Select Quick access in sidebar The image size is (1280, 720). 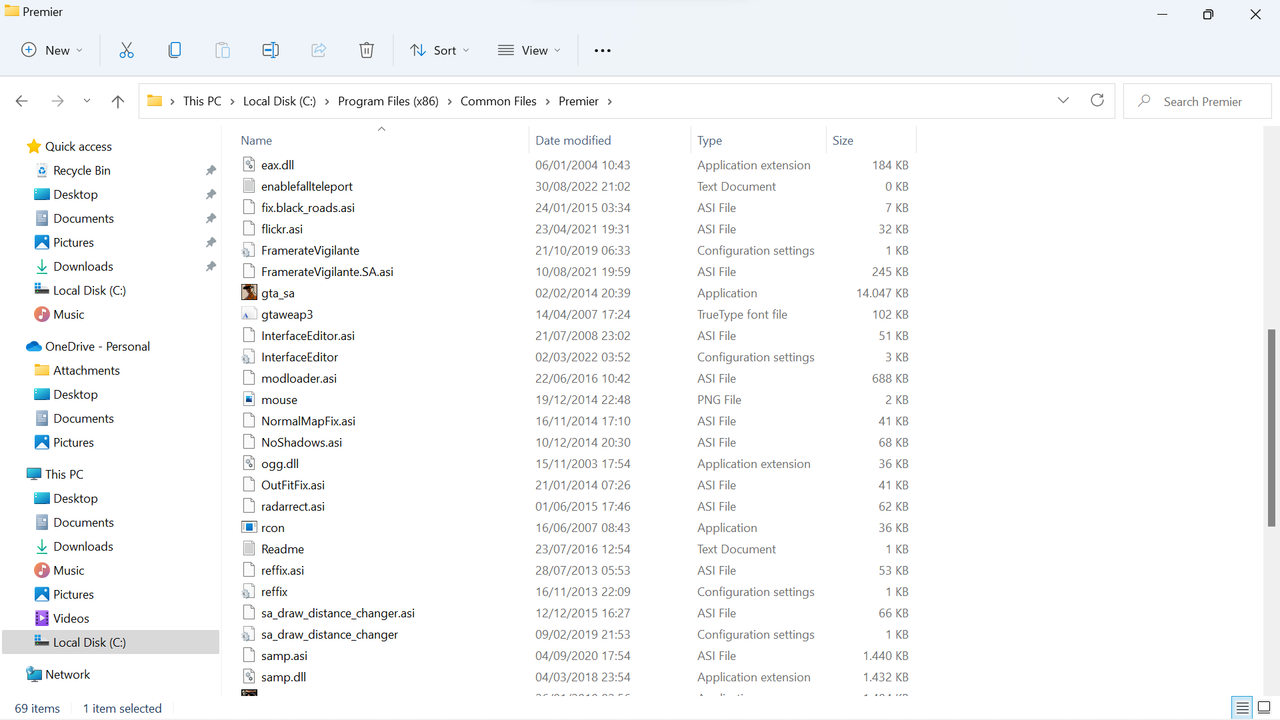tap(78, 147)
